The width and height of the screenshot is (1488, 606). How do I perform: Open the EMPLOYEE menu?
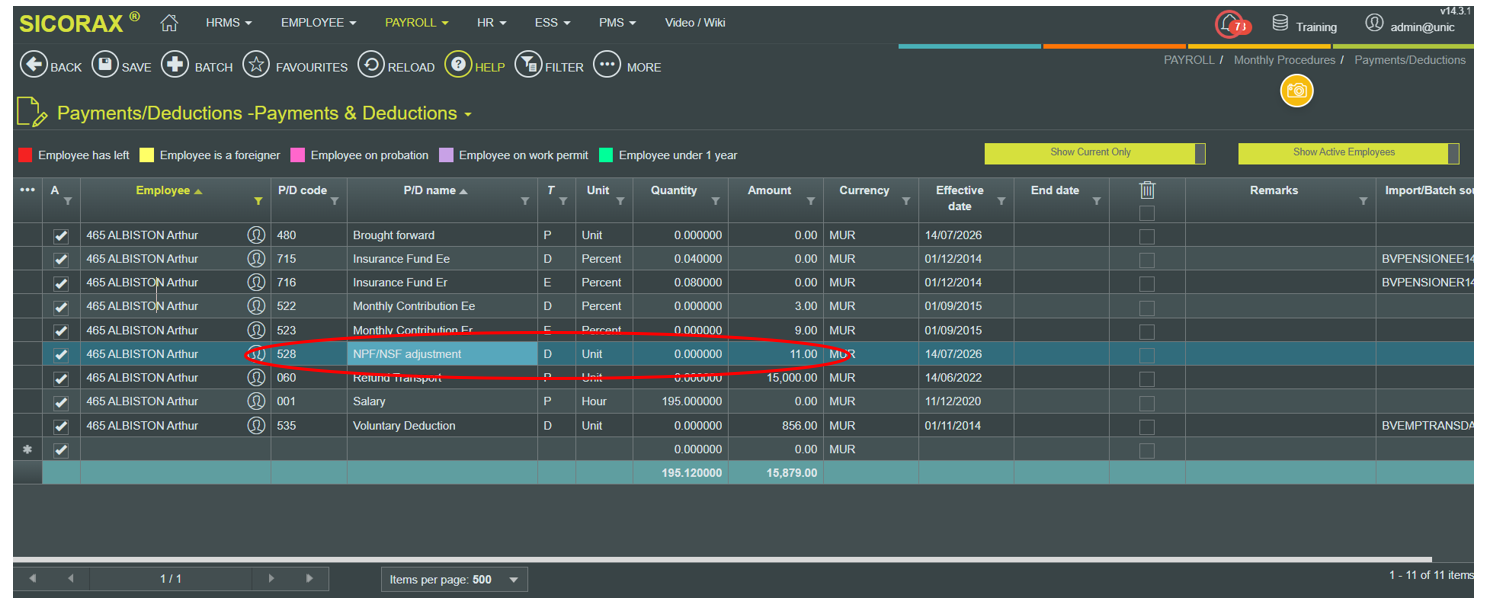click(x=319, y=22)
